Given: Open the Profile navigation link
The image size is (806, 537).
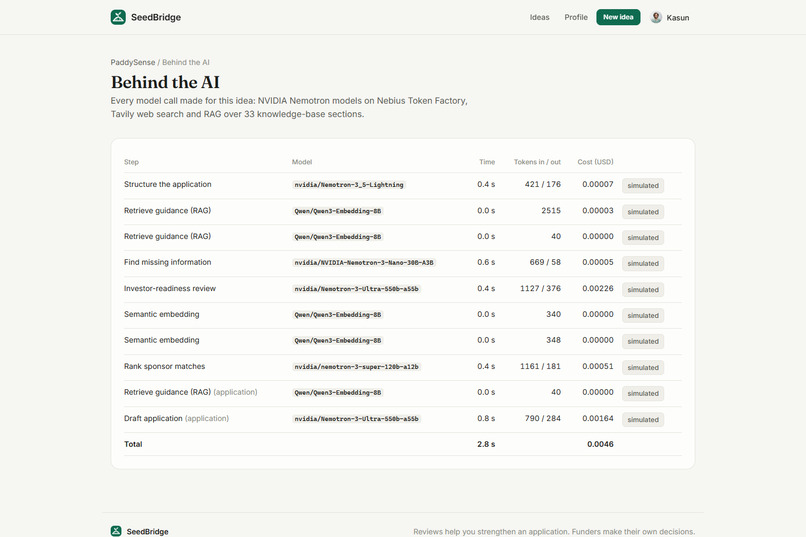Looking at the screenshot, I should pyautogui.click(x=576, y=17).
